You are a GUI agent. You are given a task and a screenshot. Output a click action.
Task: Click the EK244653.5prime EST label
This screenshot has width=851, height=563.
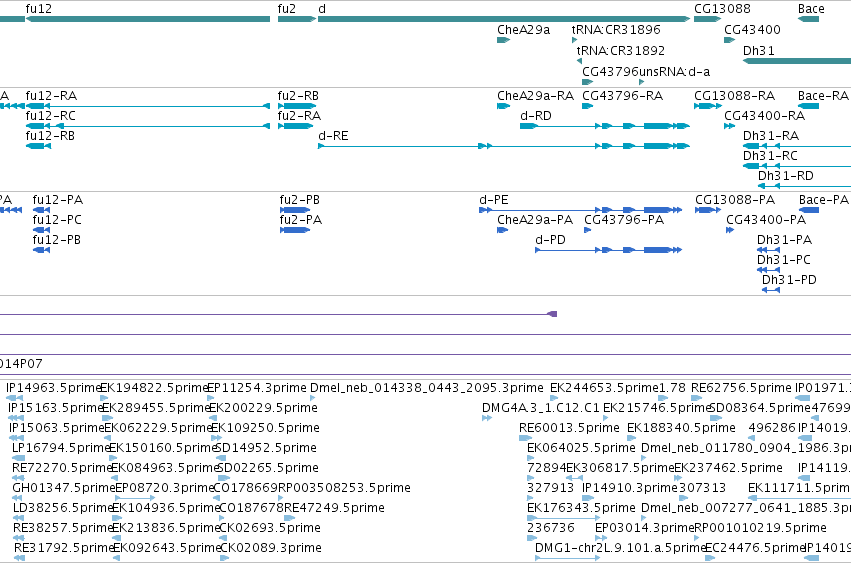[604, 388]
